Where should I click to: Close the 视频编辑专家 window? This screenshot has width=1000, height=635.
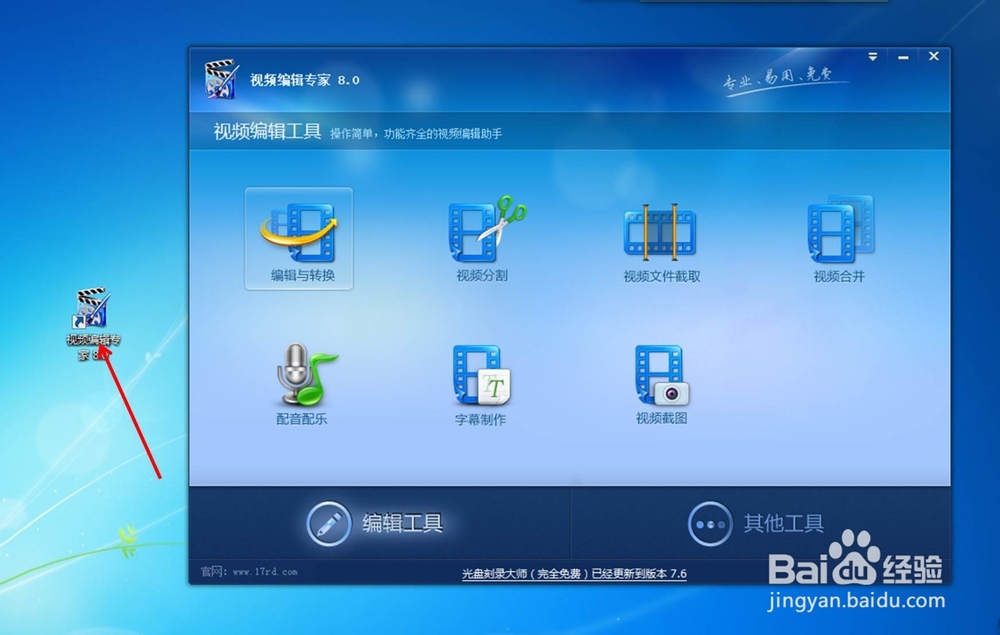[x=934, y=56]
